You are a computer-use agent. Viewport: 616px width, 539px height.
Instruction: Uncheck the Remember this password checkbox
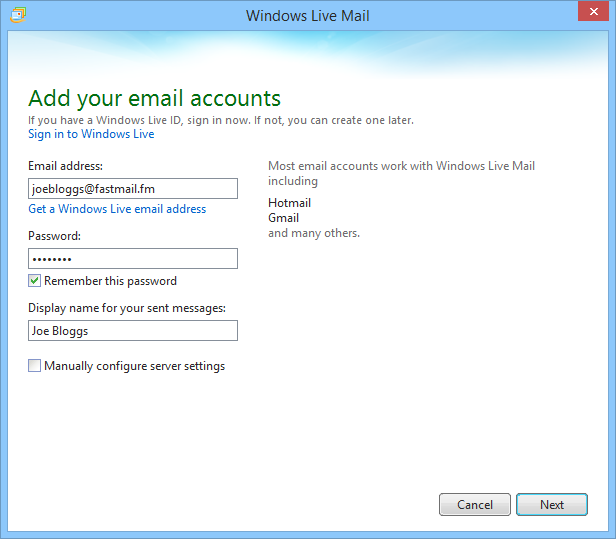pos(35,281)
